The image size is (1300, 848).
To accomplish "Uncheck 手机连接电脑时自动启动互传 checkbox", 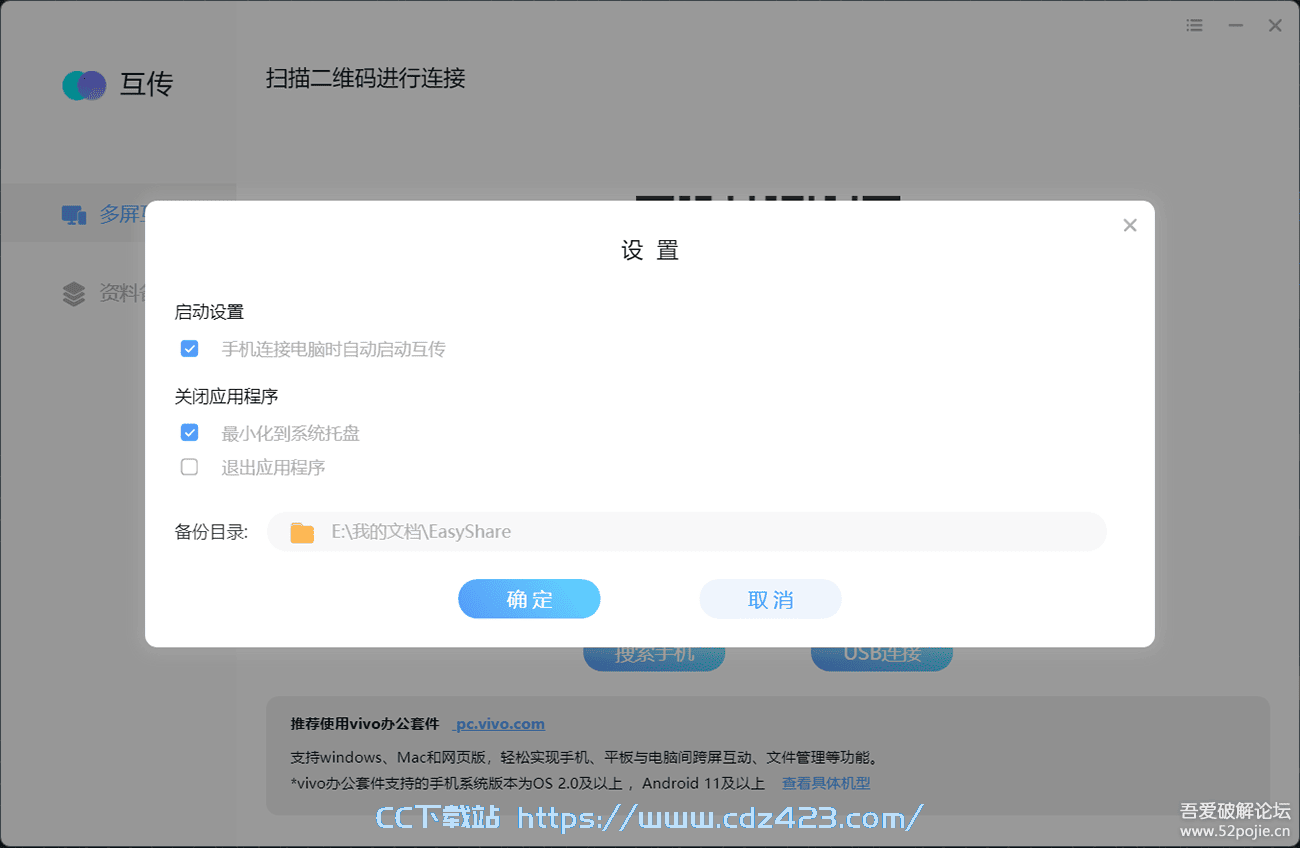I will 189,349.
